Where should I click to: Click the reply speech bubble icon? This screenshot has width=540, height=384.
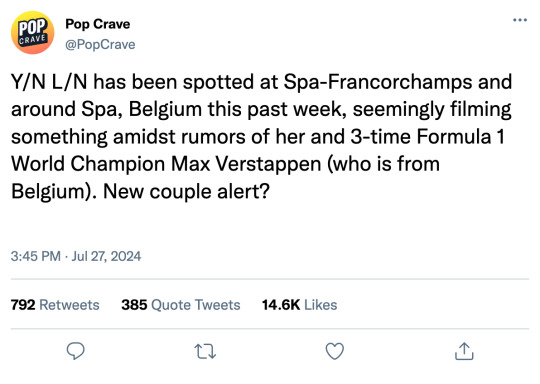[x=75, y=351]
